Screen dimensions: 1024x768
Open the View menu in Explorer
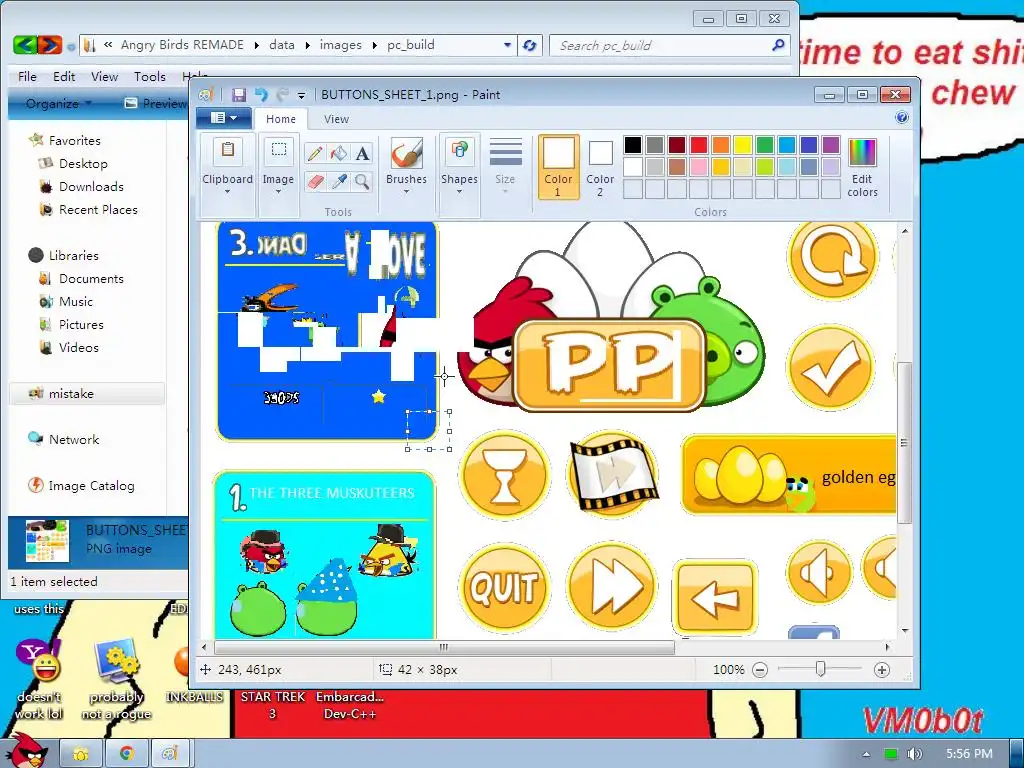[104, 76]
